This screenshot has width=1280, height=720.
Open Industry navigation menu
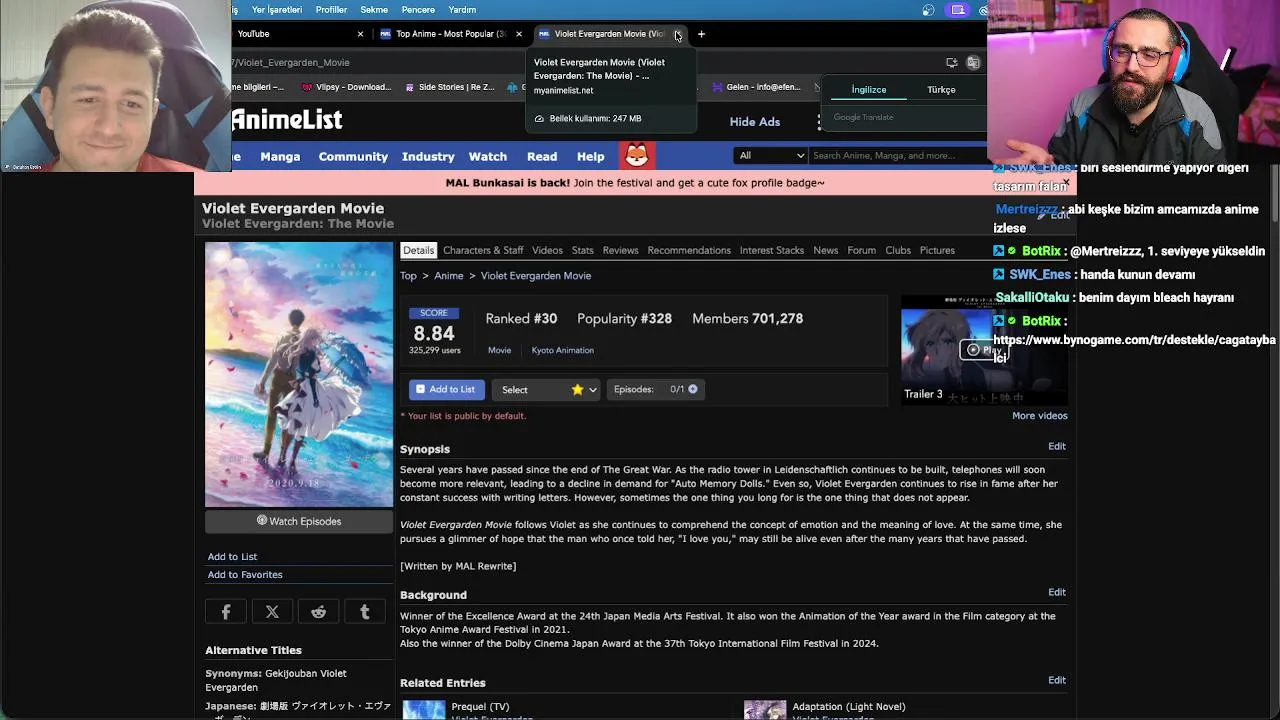click(428, 157)
